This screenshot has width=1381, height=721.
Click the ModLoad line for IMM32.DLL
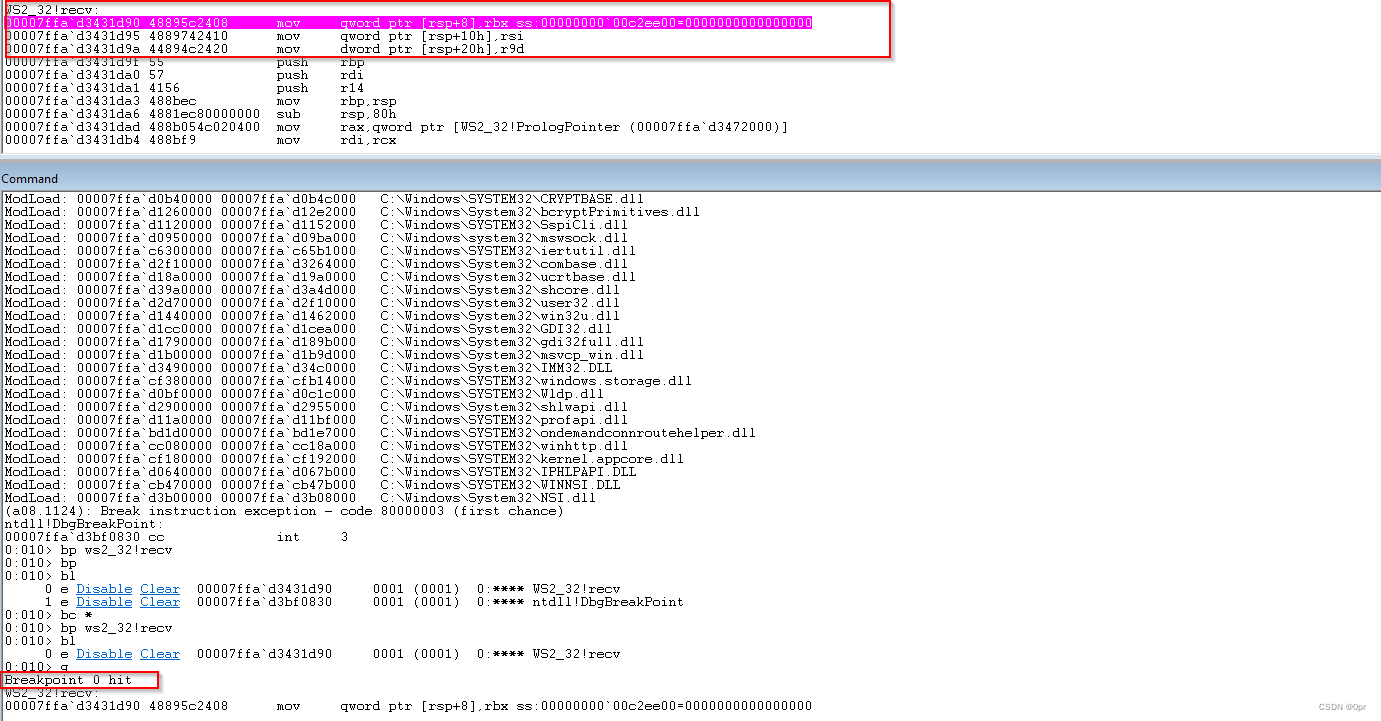click(x=309, y=368)
